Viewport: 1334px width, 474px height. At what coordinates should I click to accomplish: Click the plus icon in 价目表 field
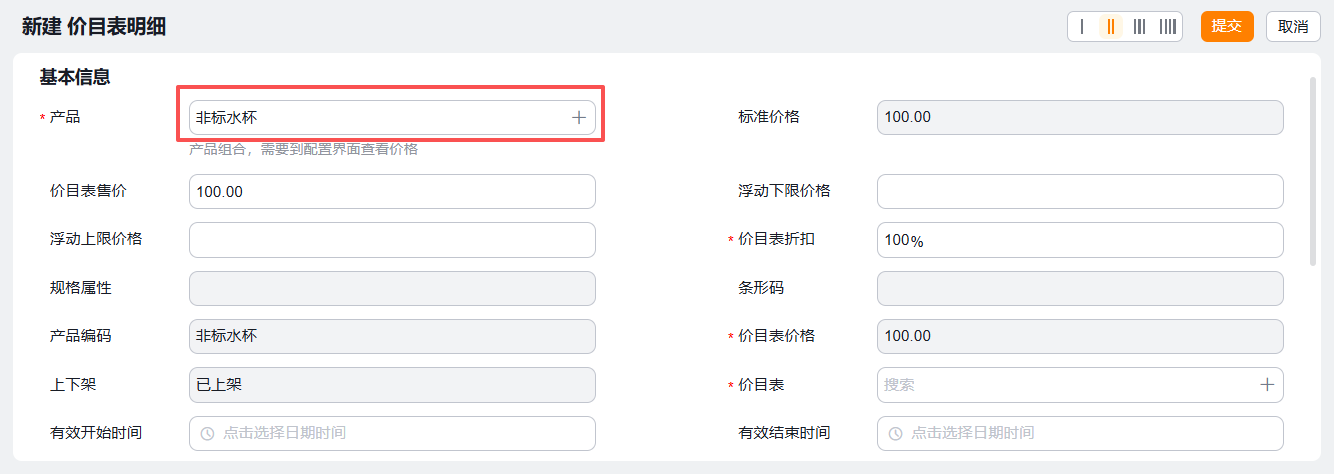tap(1267, 385)
